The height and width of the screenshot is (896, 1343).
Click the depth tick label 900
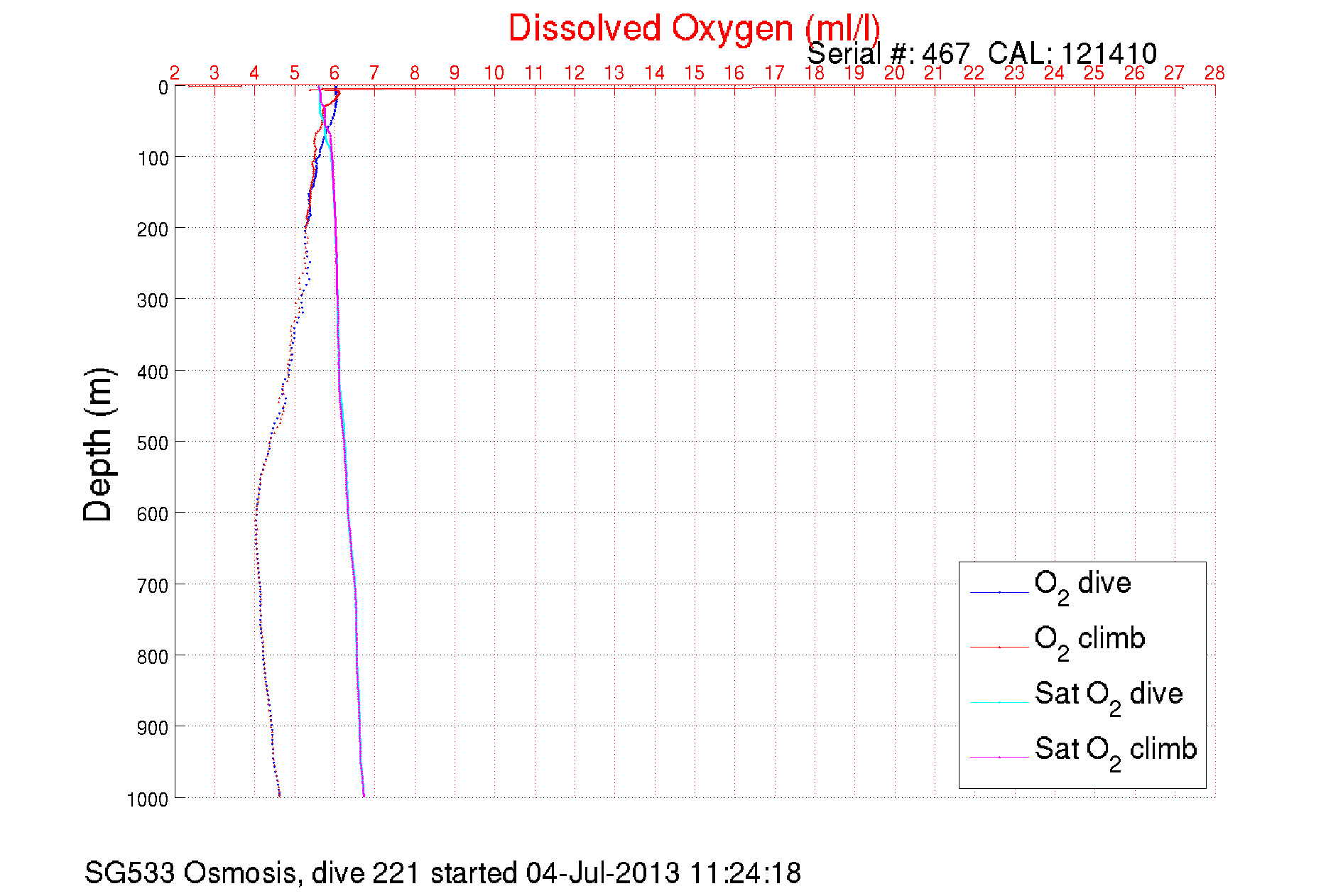[x=153, y=728]
